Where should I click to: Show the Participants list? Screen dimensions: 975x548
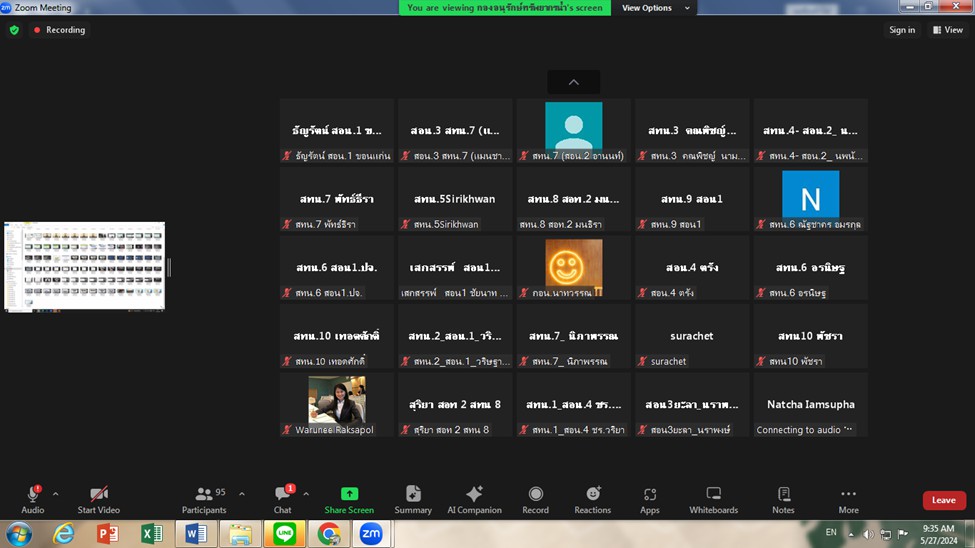pyautogui.click(x=204, y=499)
